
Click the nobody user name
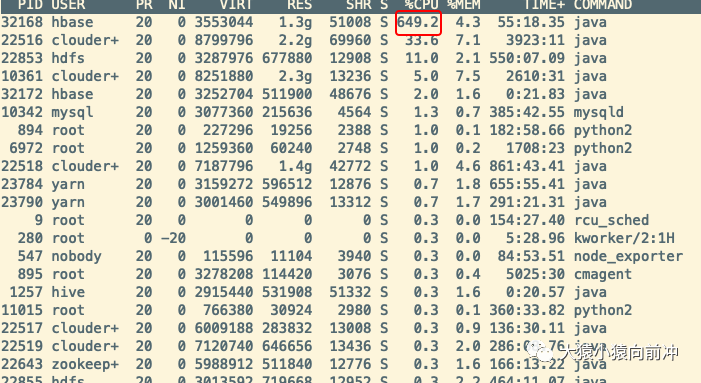point(76,256)
